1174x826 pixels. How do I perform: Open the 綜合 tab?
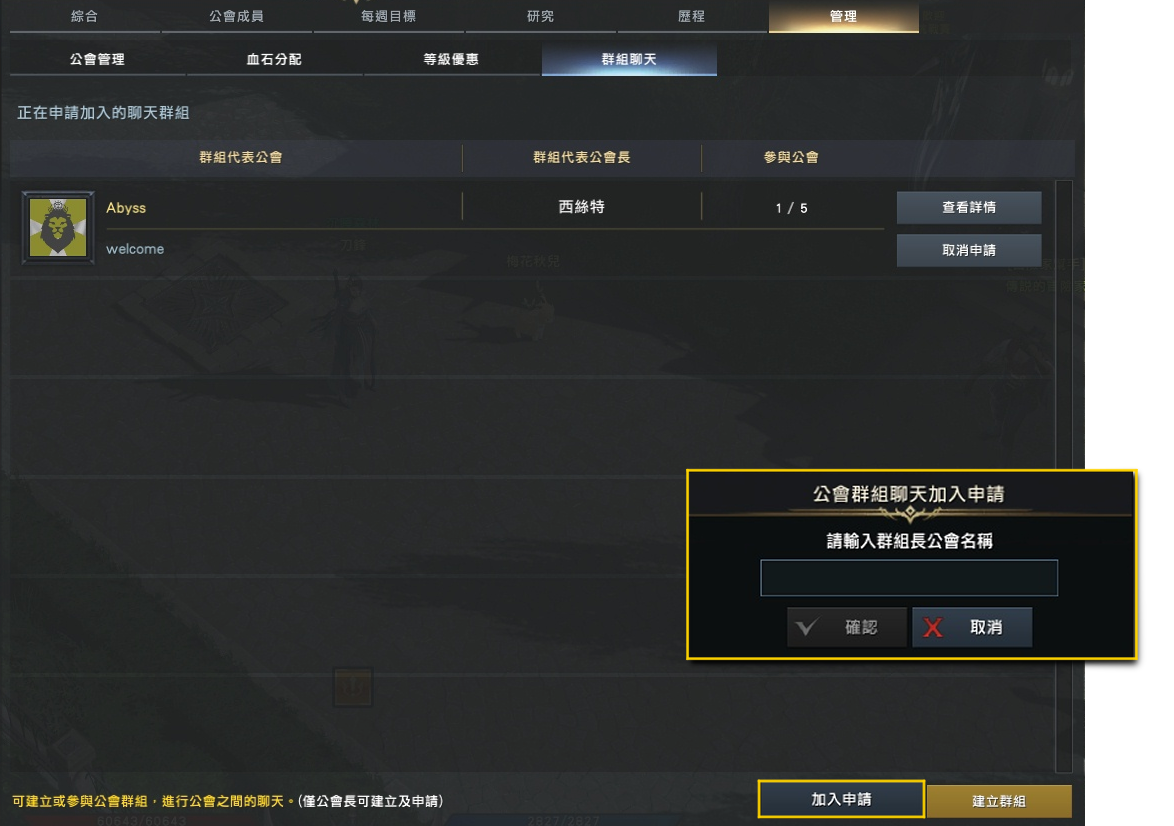[85, 16]
